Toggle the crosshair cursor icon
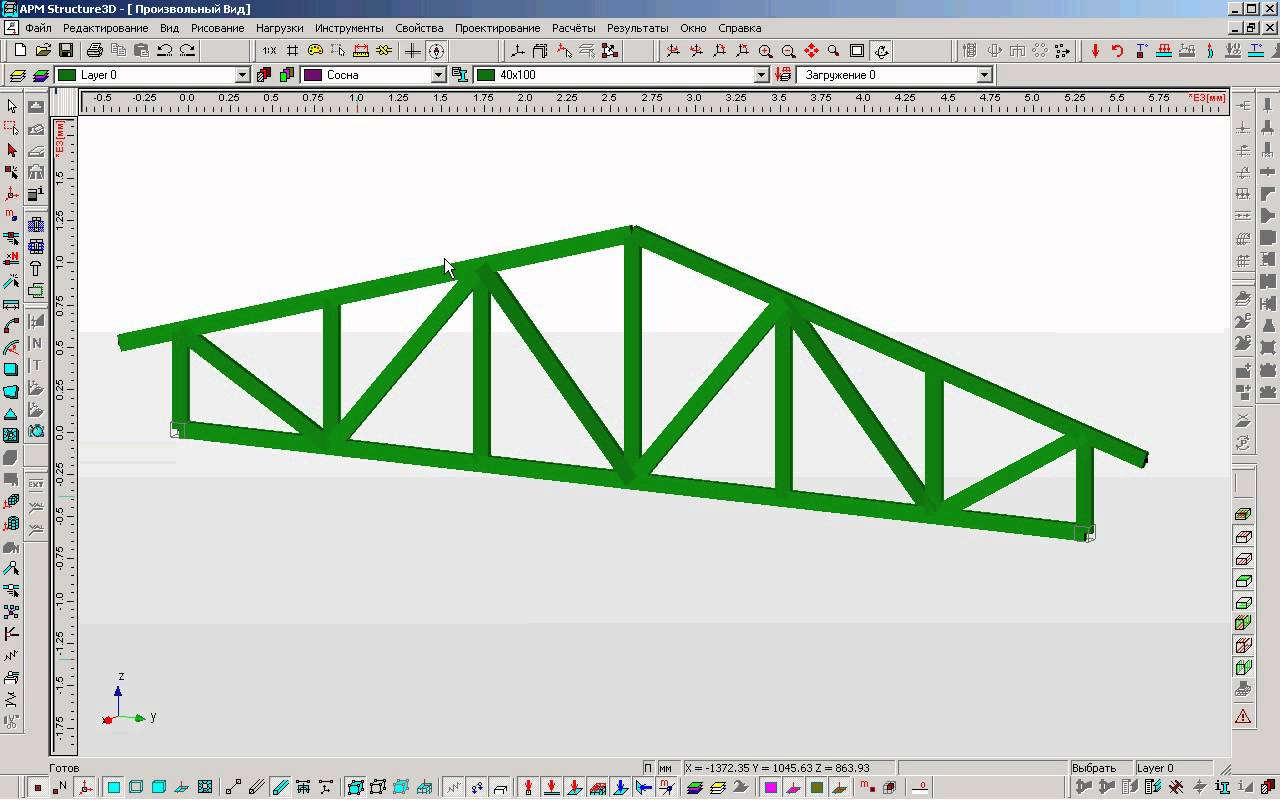Screen dimensions: 1280x800 (x=413, y=50)
